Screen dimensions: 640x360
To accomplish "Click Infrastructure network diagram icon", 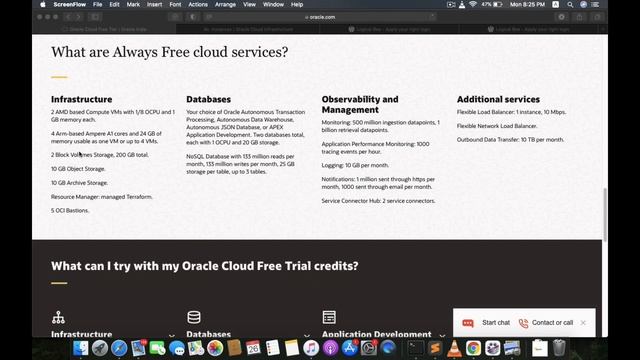I will (x=58, y=317).
